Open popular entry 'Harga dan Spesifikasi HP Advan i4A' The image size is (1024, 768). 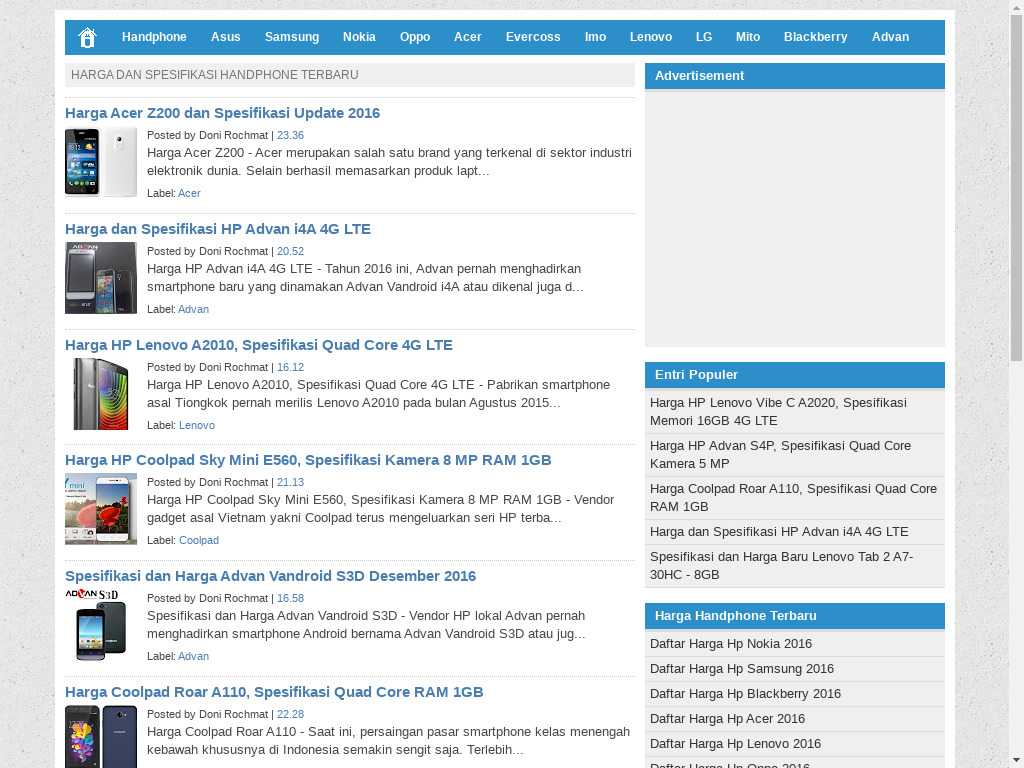pyautogui.click(x=778, y=532)
